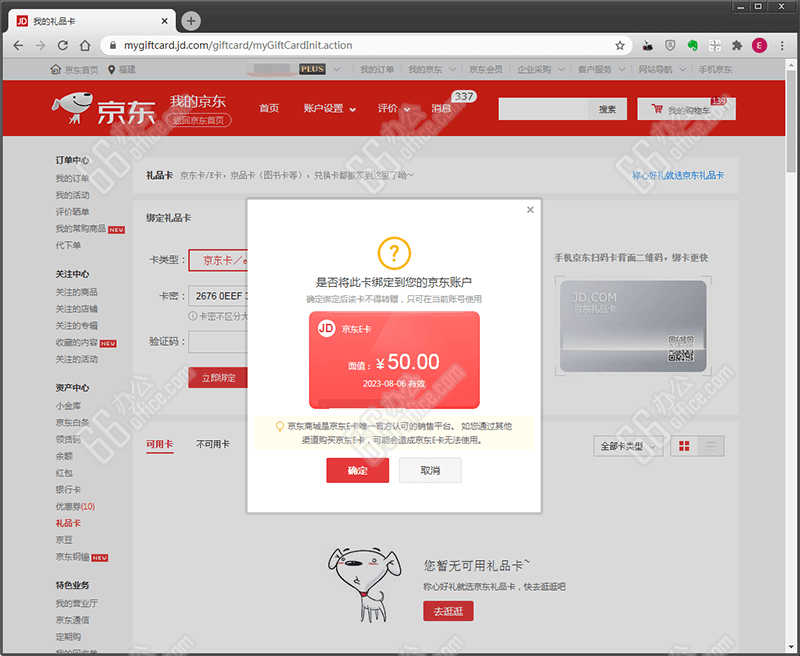Expand 评价 nav menu
Image resolution: width=800 pixels, height=656 pixels.
(393, 108)
